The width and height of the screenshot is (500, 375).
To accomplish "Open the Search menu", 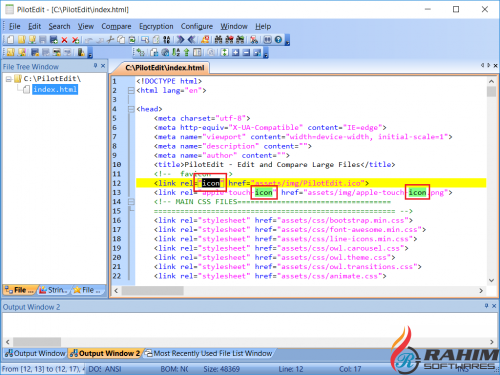I will [59, 26].
